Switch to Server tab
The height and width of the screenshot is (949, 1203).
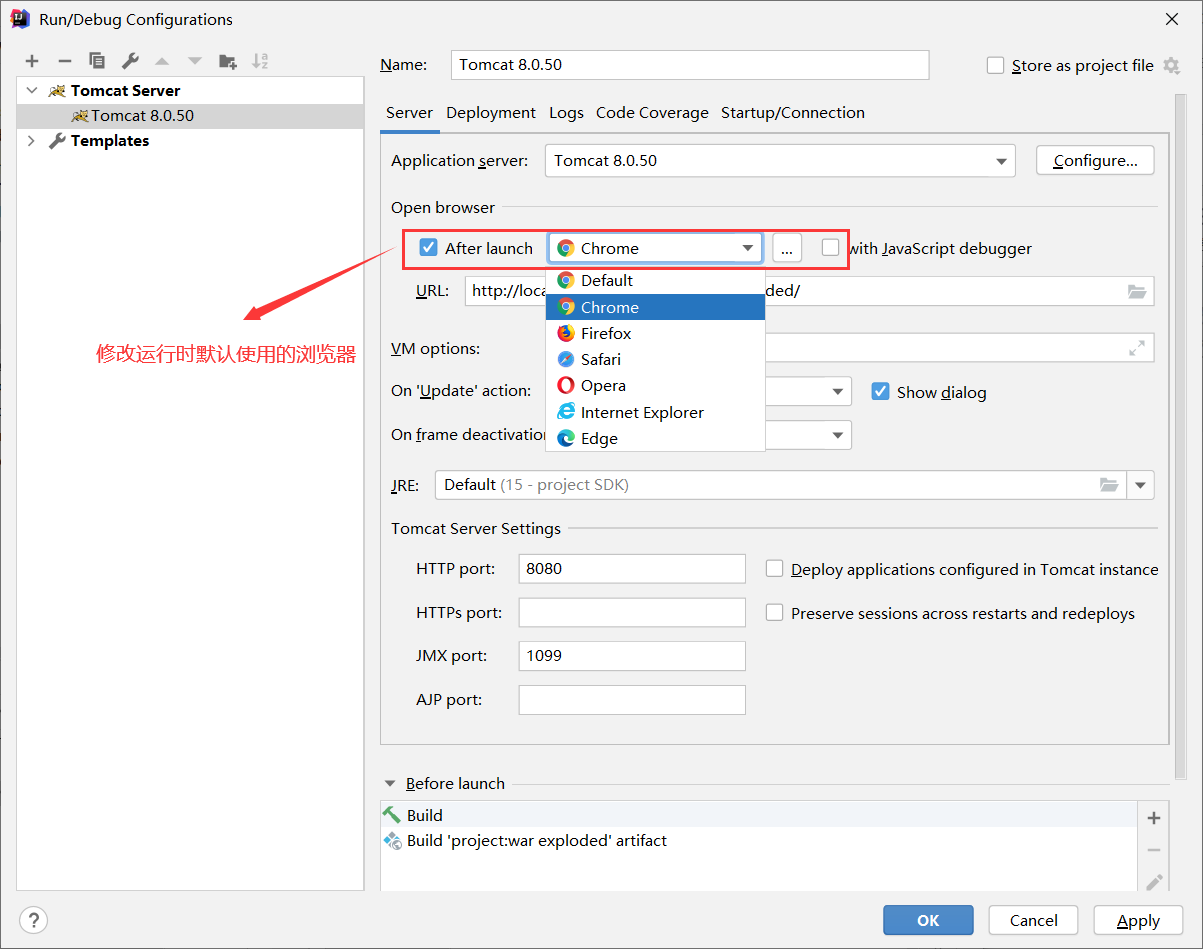(409, 113)
